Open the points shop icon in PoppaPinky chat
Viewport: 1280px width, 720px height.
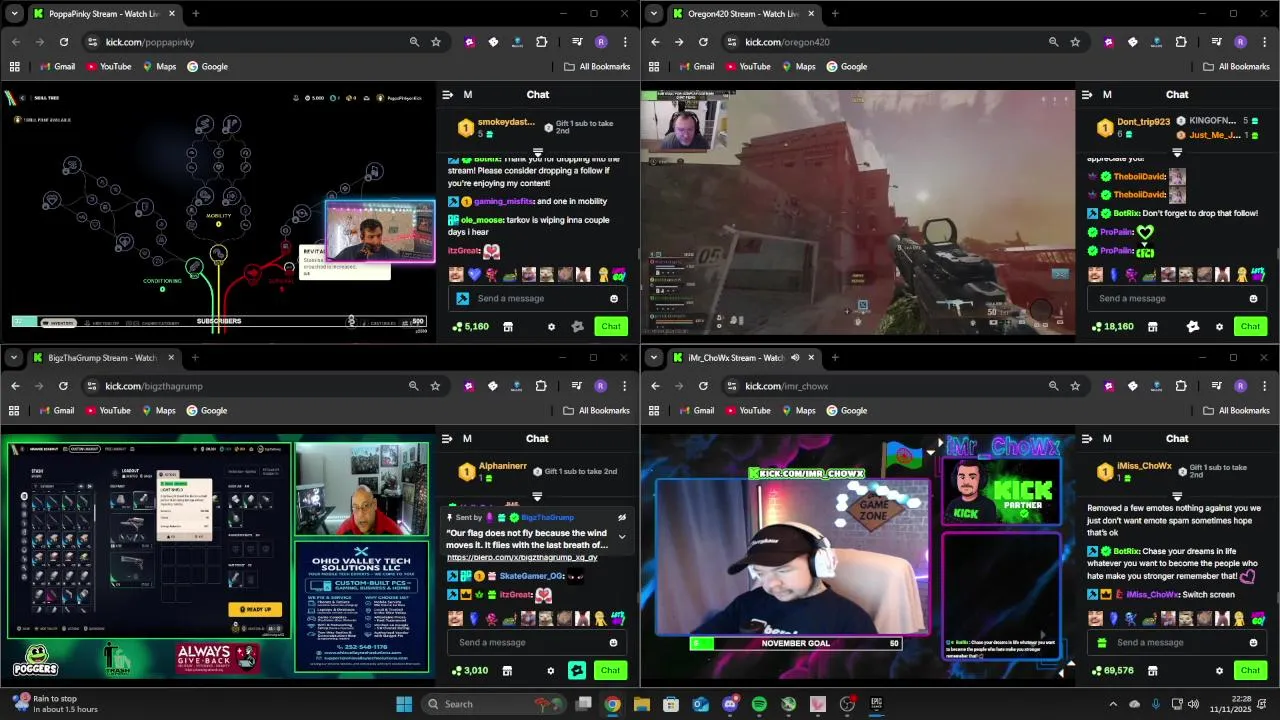point(507,327)
